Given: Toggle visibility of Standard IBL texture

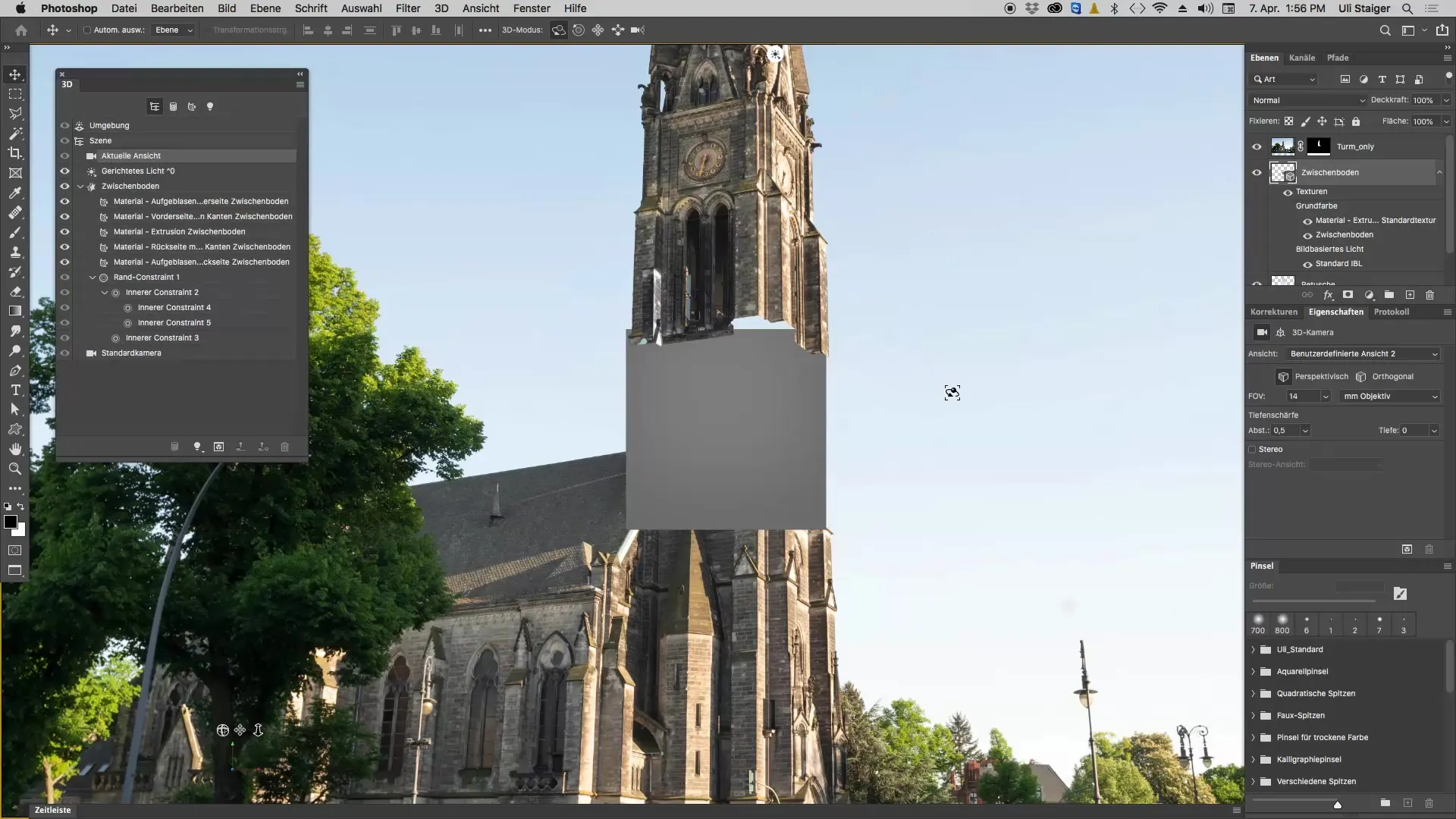Looking at the screenshot, I should pos(1307,265).
